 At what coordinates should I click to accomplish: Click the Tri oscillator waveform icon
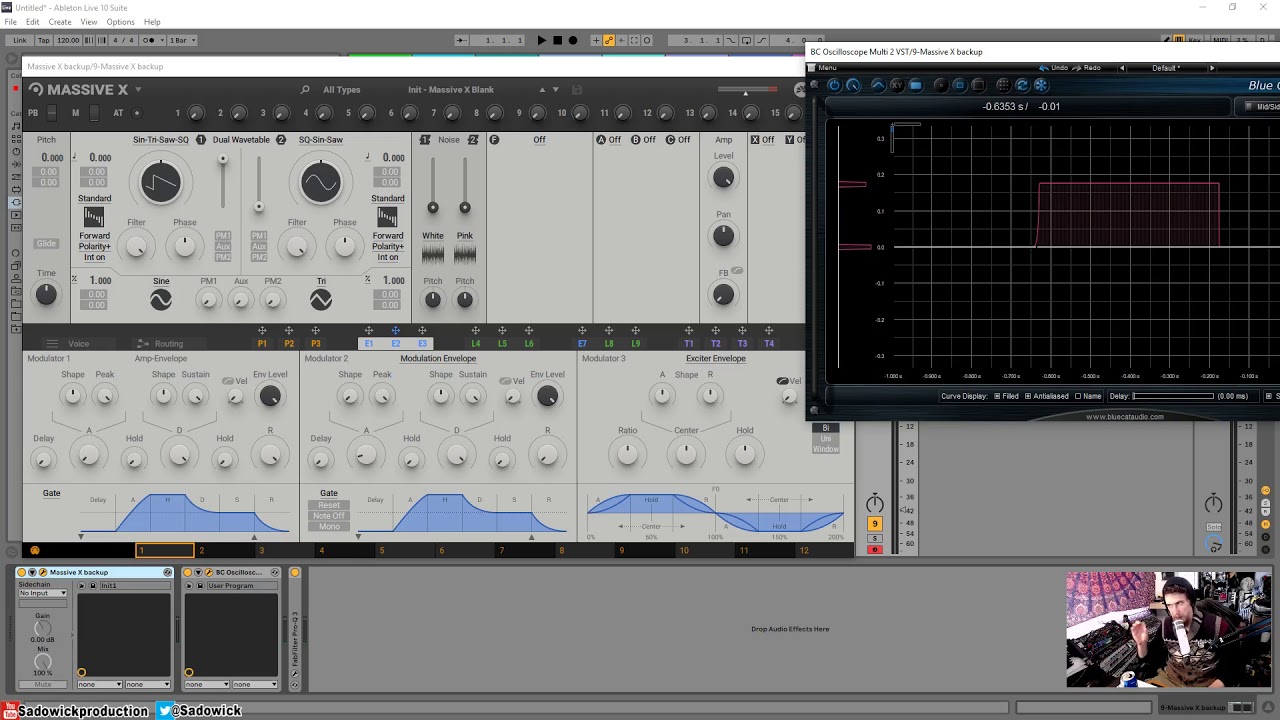click(321, 300)
